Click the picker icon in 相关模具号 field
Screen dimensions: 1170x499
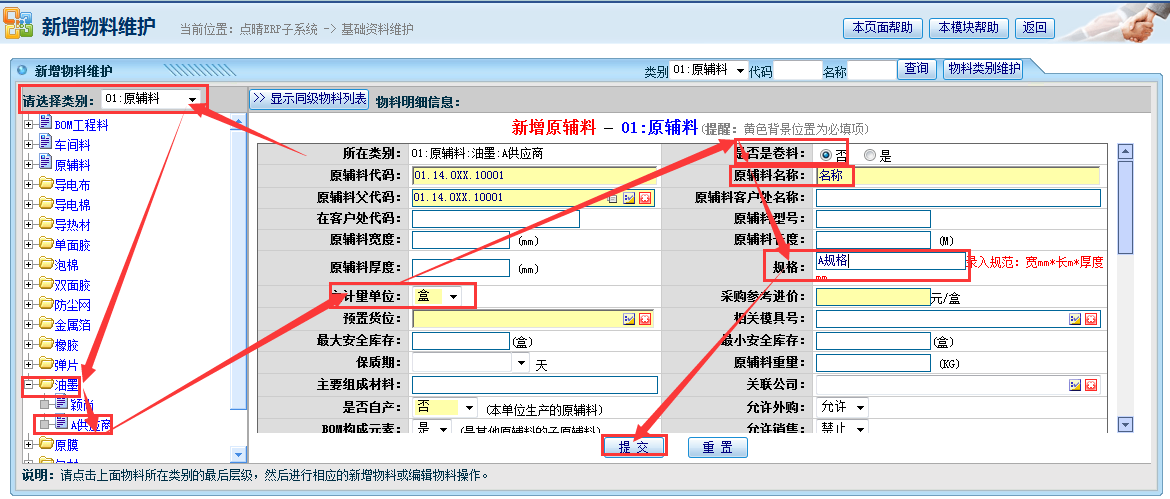1075,319
